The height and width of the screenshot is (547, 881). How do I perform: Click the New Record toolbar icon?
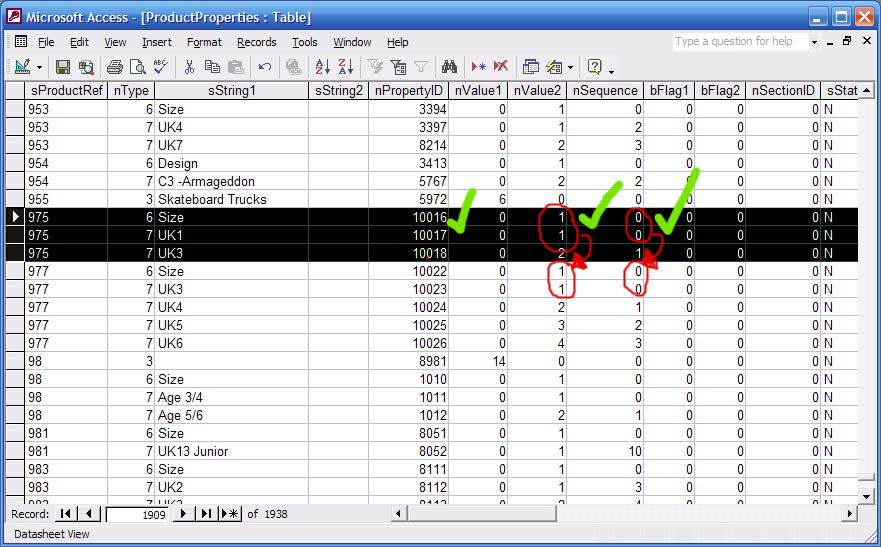(x=478, y=67)
